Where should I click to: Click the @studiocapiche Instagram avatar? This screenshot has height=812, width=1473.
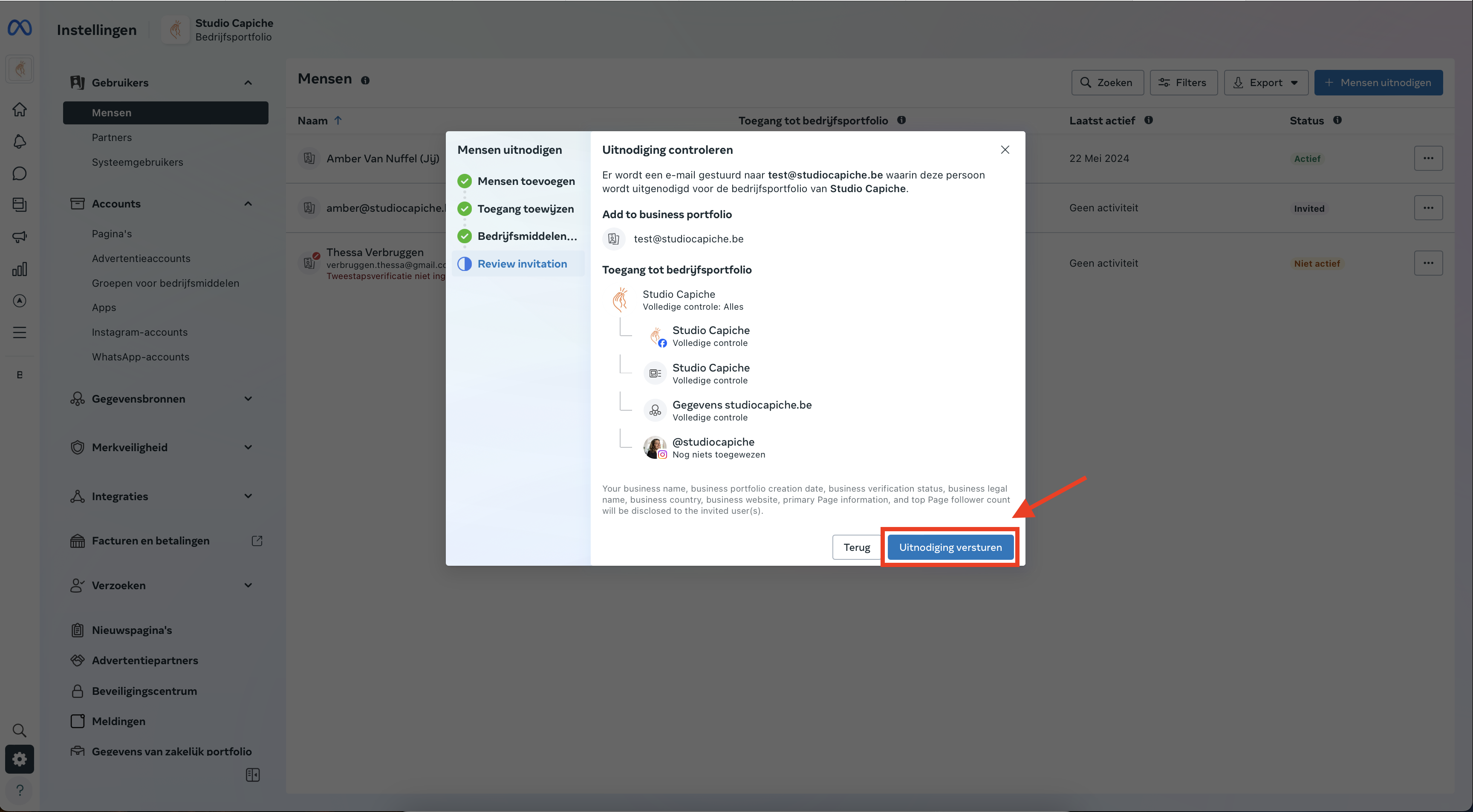click(655, 447)
